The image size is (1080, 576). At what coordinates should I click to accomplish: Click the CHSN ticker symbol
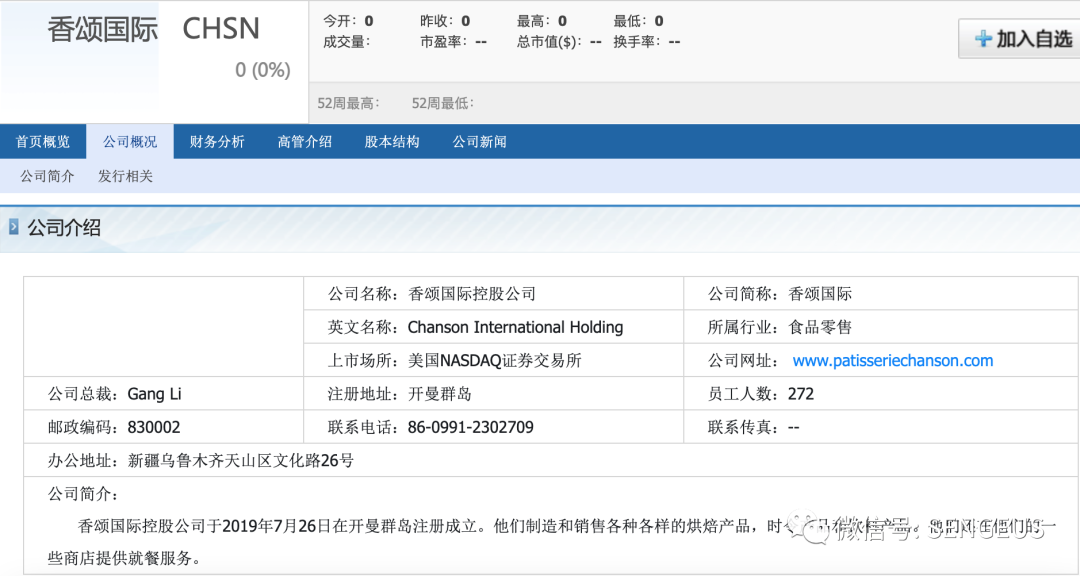click(x=221, y=29)
